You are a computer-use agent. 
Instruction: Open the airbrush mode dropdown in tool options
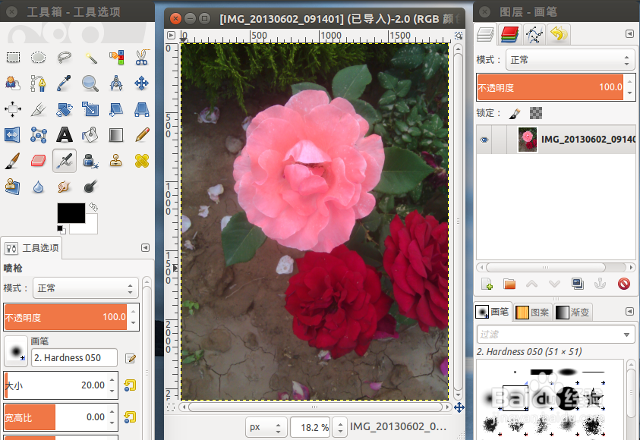coord(86,288)
